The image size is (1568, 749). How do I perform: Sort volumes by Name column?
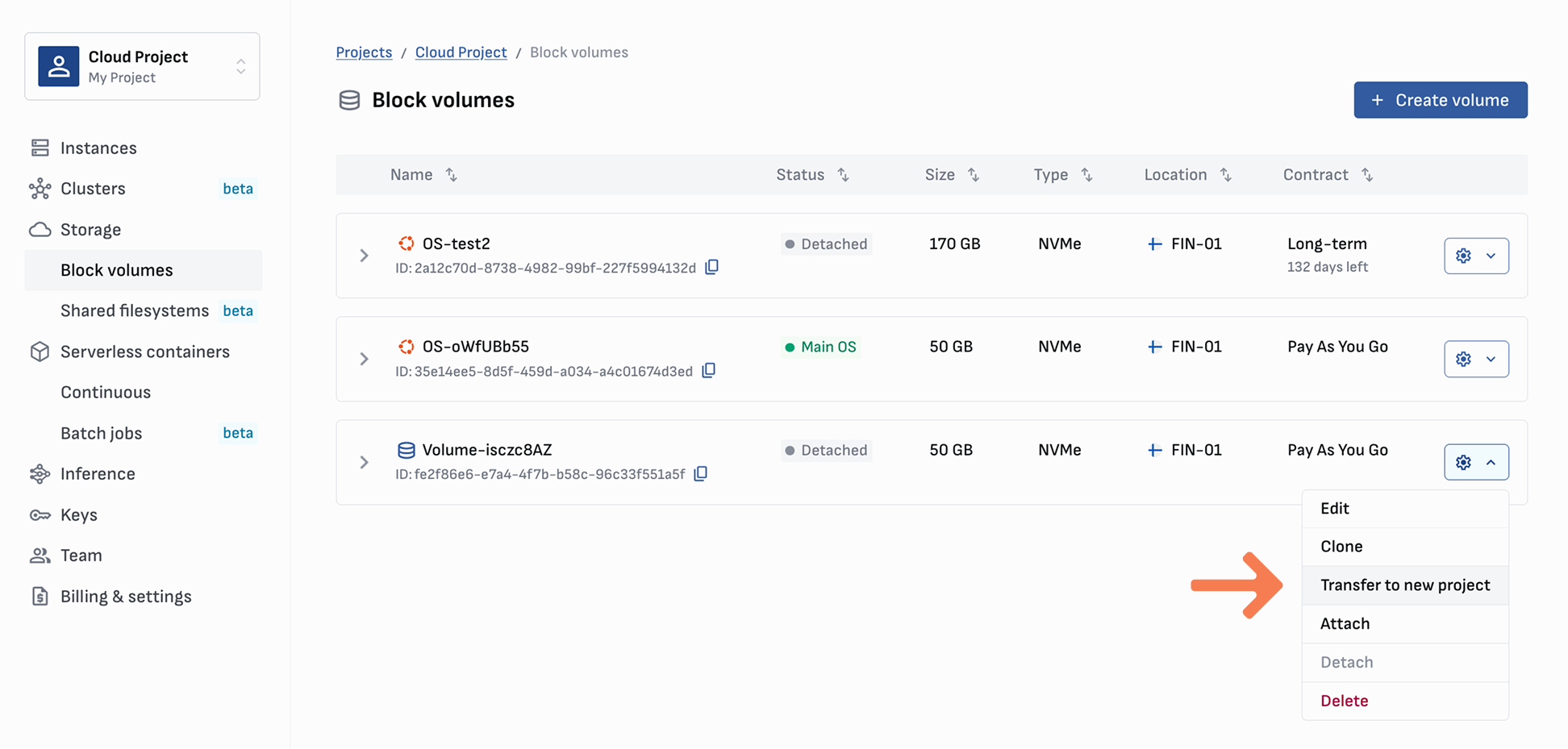click(x=451, y=175)
